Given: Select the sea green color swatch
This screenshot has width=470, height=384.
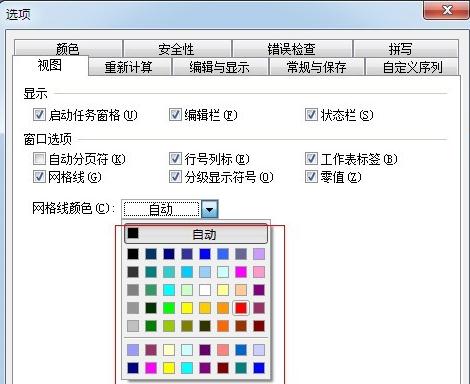Looking at the screenshot, I should click(151, 290).
